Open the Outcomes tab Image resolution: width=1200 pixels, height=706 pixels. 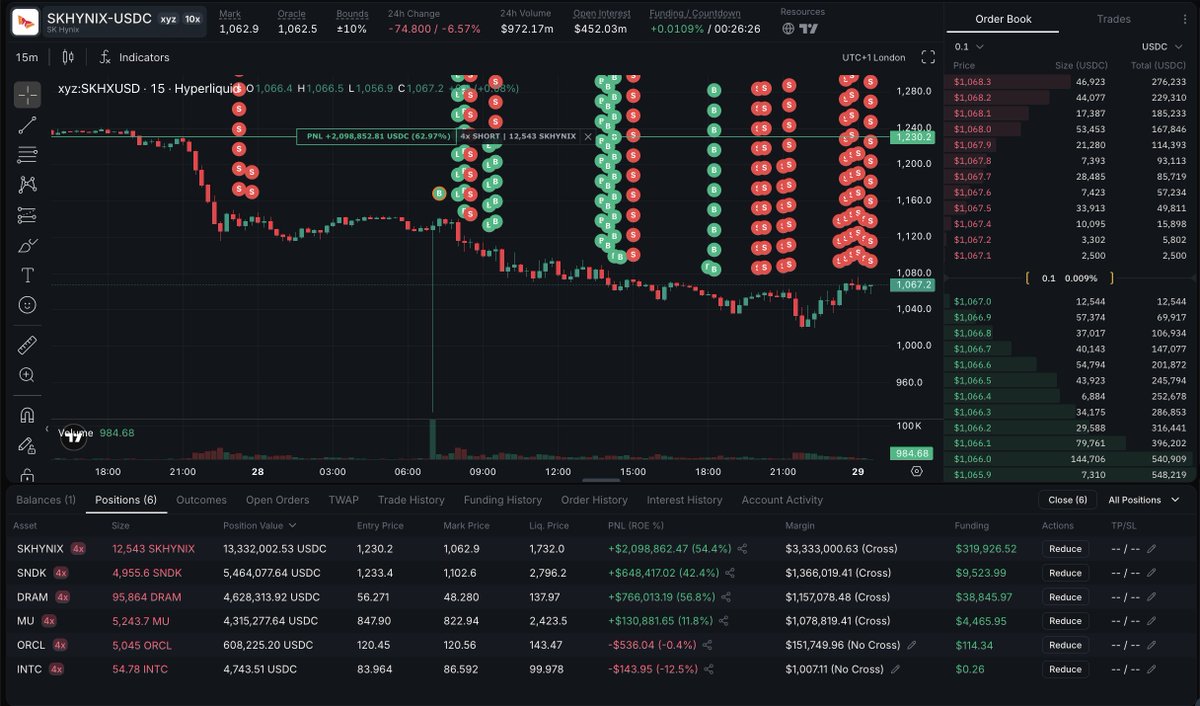[201, 500]
